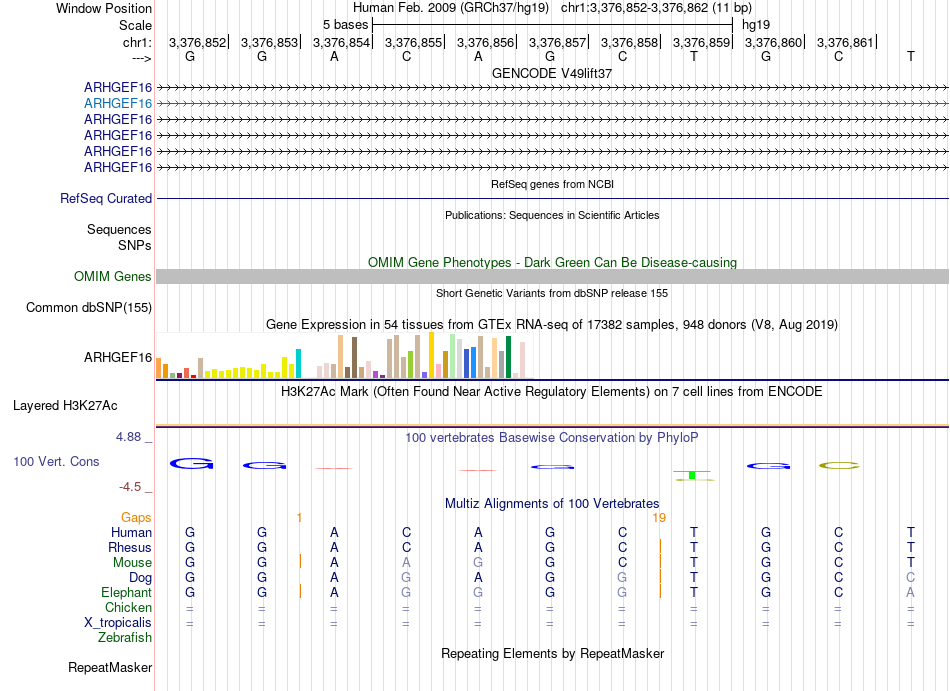Click the -4.5 PhyloP lower scale value
Image resolution: width=950 pixels, height=691 pixels.
tap(130, 487)
